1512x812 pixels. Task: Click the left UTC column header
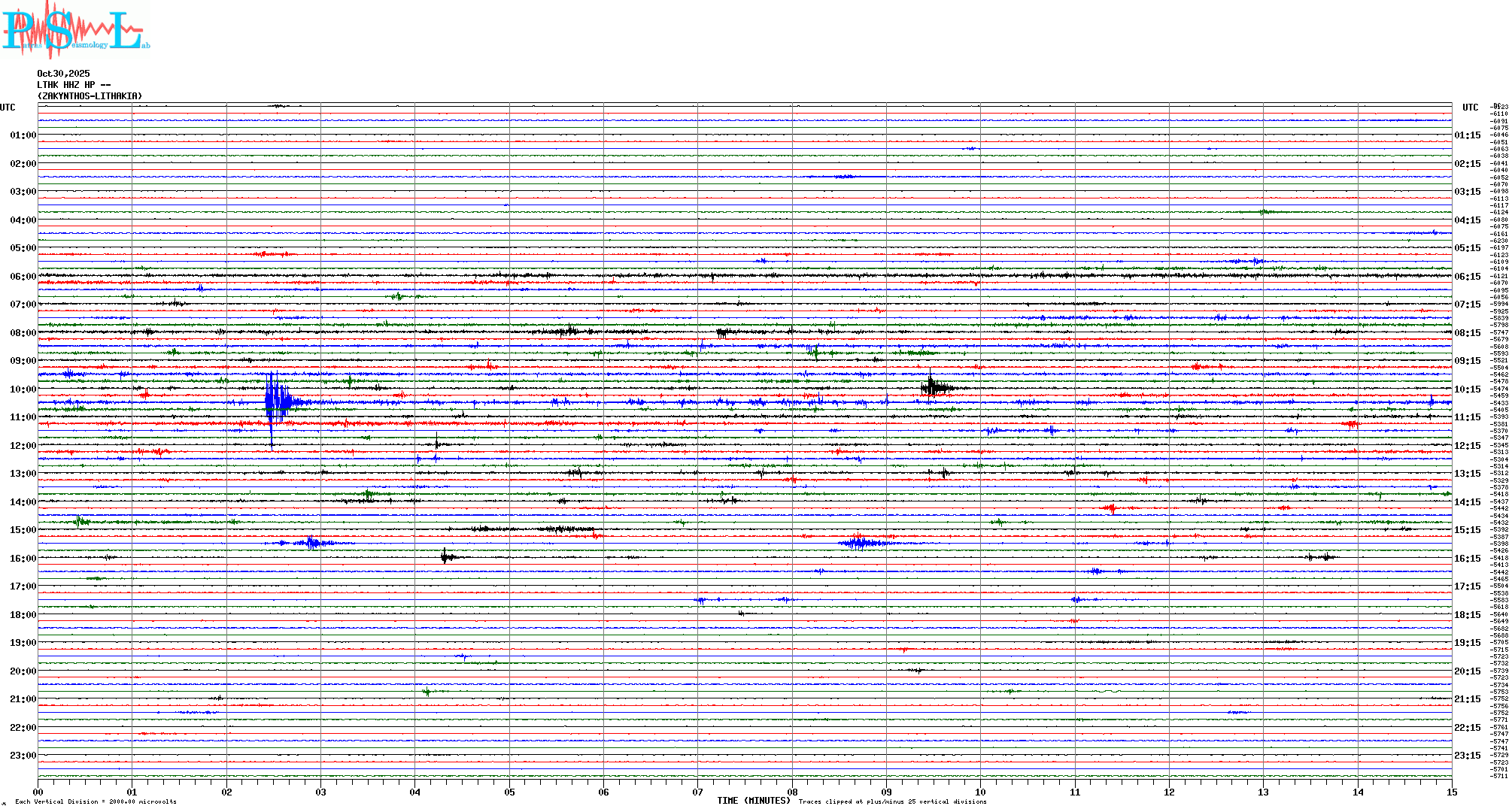point(8,108)
